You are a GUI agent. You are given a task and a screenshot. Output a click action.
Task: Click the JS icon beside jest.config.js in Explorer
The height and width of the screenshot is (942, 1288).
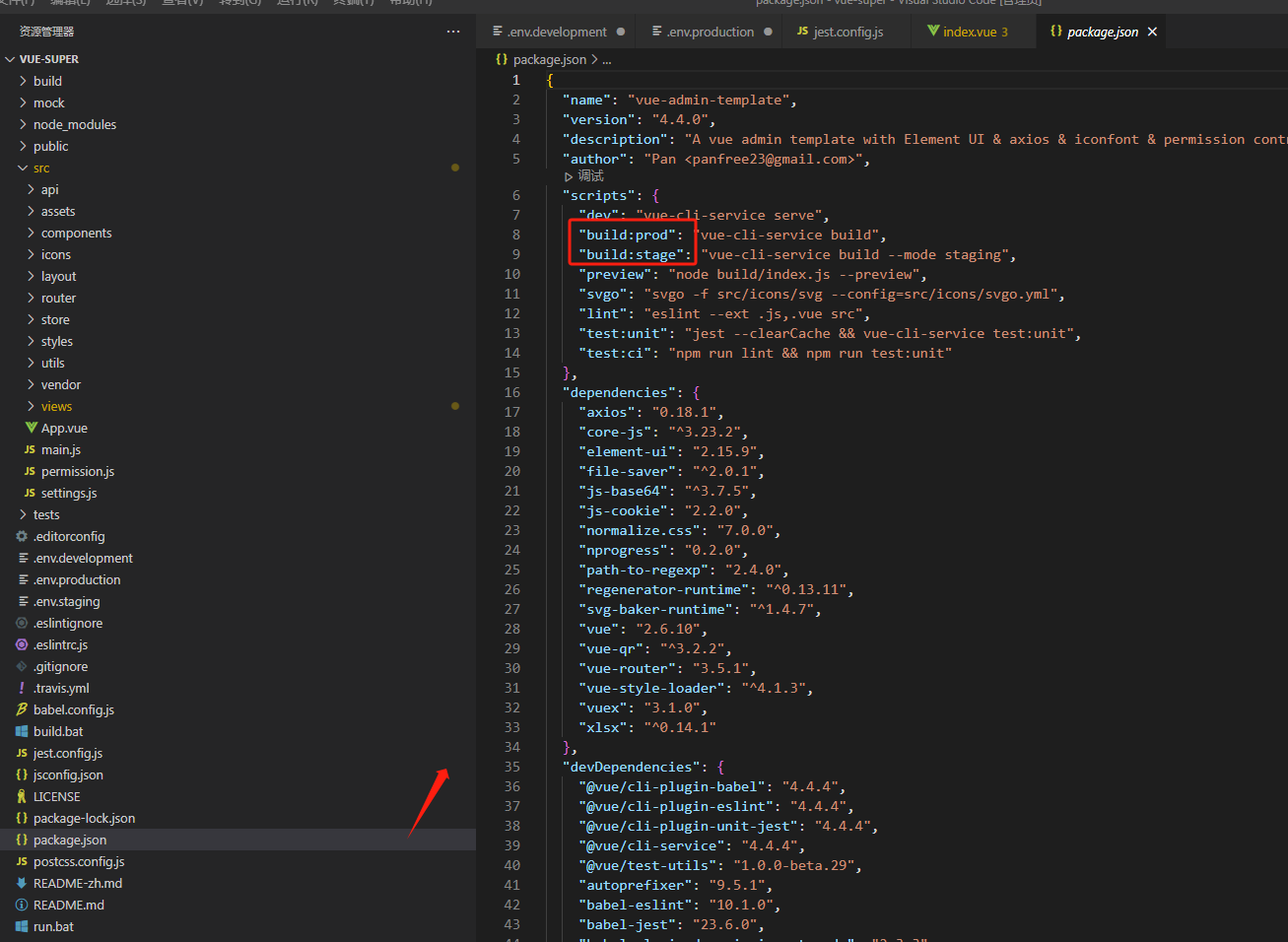tap(22, 753)
